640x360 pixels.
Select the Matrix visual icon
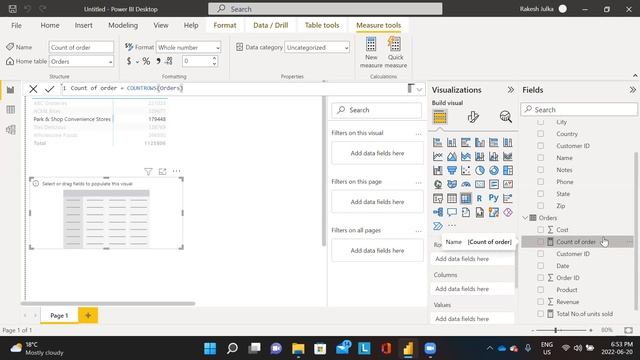(466, 198)
